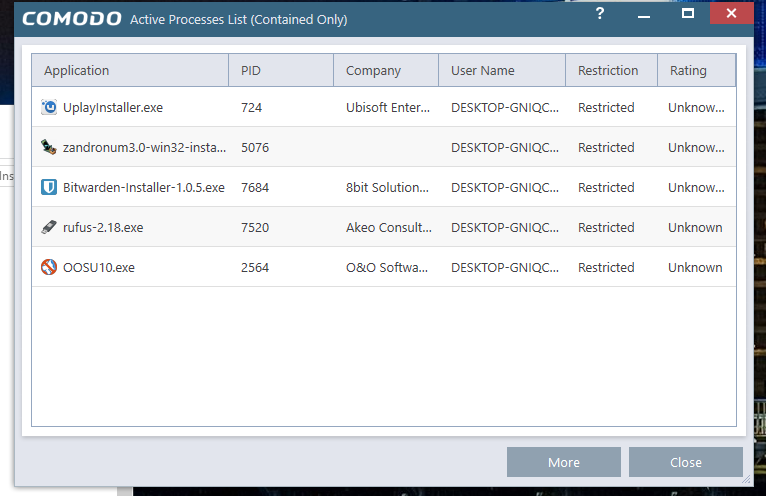Click company cell O&O Softwa...
The width and height of the screenshot is (766, 496).
[387, 268]
